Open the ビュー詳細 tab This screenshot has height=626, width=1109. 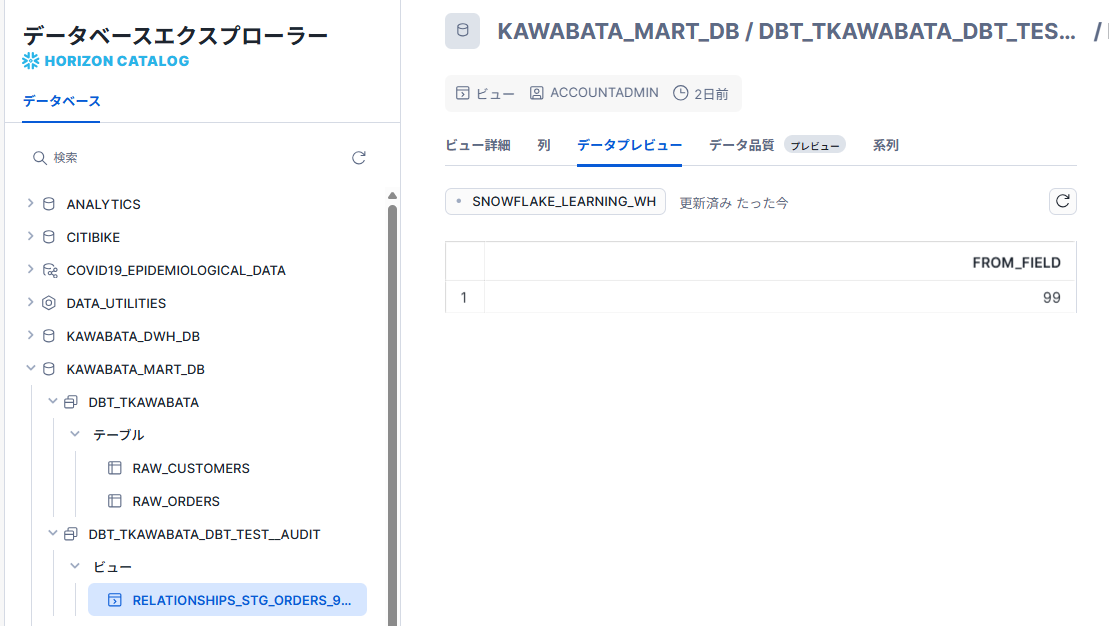click(x=477, y=145)
